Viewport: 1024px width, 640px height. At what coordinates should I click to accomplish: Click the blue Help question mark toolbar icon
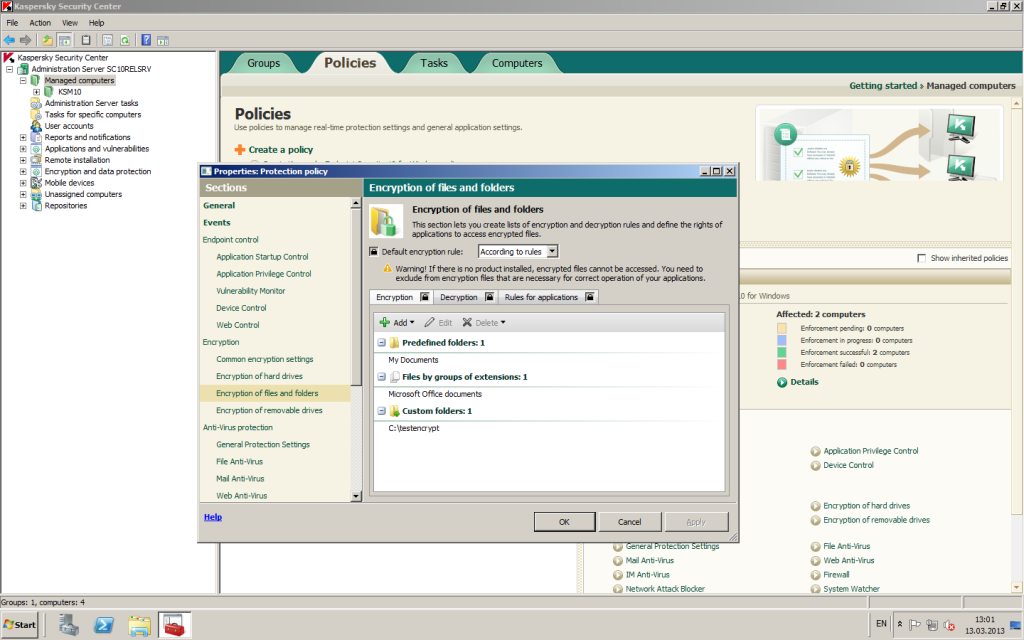pos(146,40)
